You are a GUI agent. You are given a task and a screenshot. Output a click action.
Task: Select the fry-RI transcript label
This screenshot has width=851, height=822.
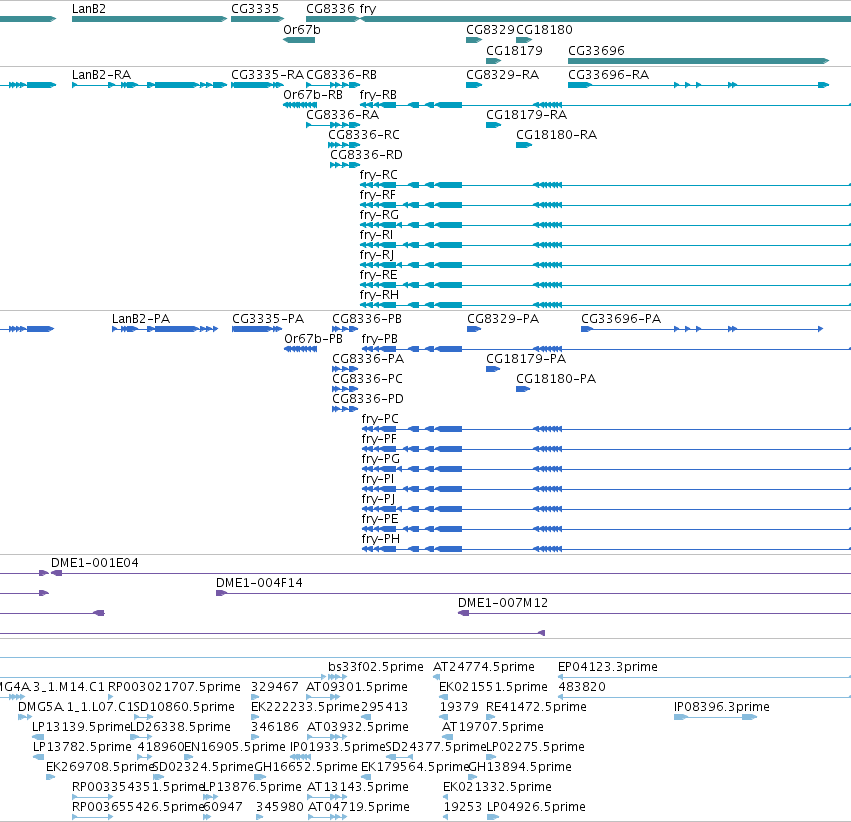point(376,235)
